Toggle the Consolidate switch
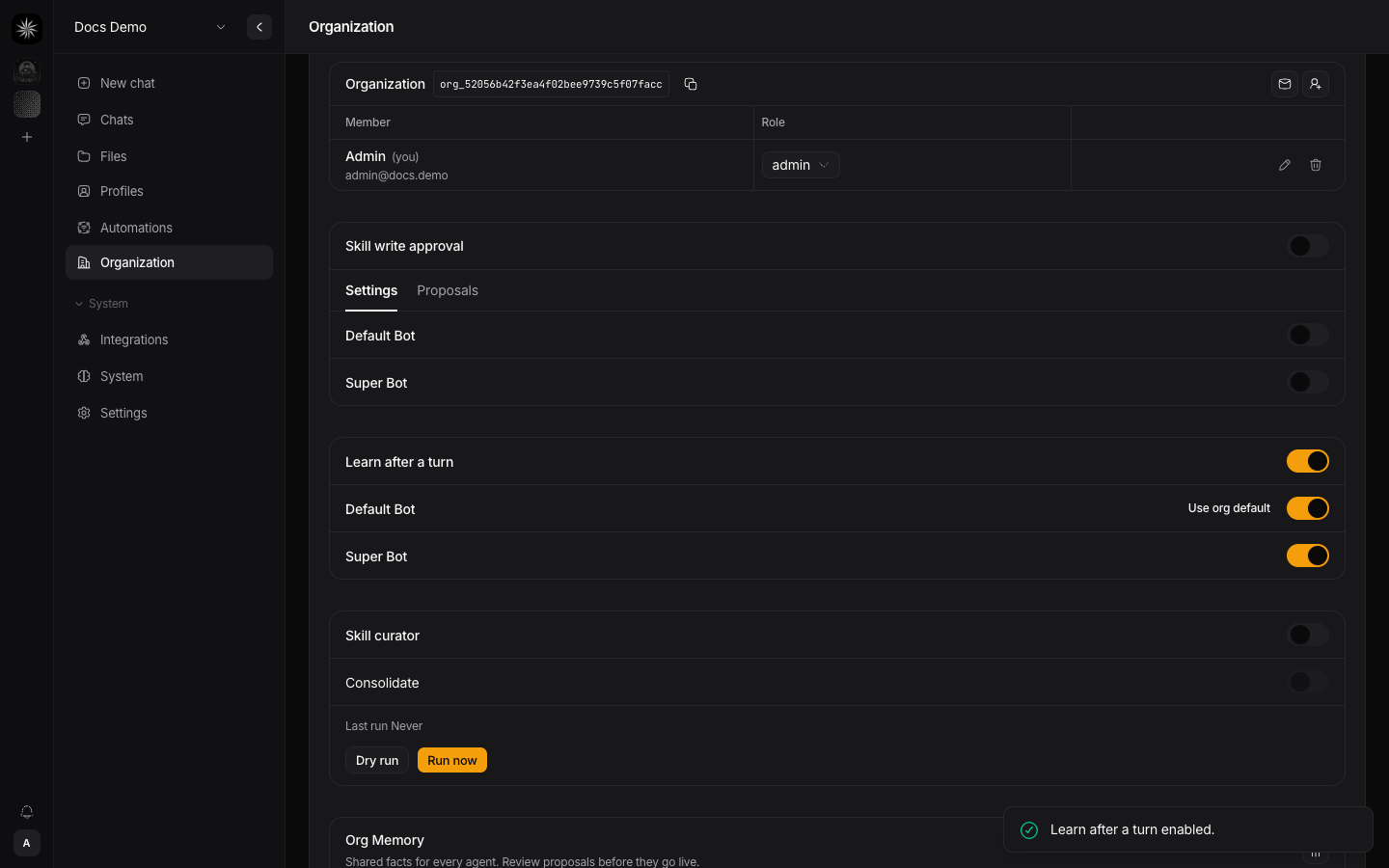1389x868 pixels. tap(1308, 682)
